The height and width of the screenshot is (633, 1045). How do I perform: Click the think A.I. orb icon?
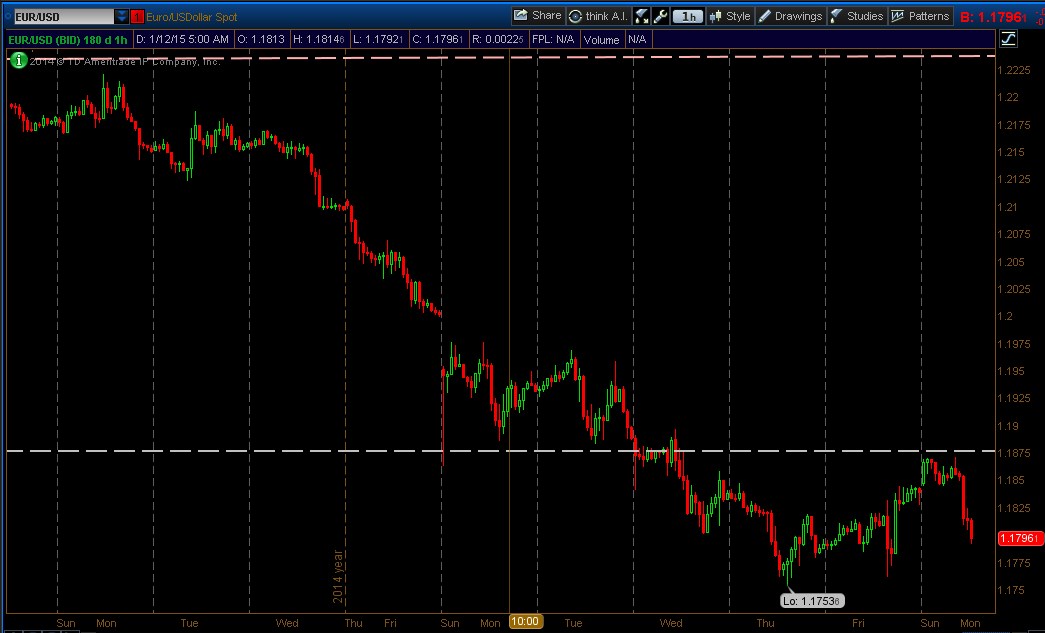(x=574, y=15)
